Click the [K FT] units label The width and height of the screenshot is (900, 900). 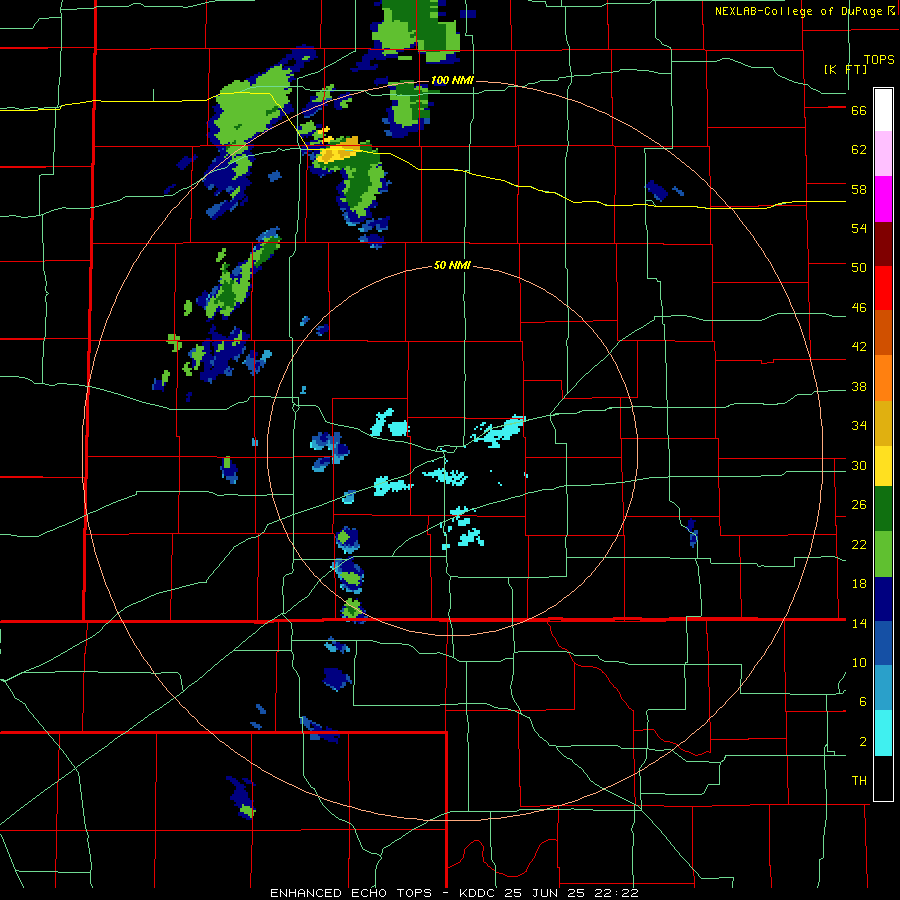point(845,69)
